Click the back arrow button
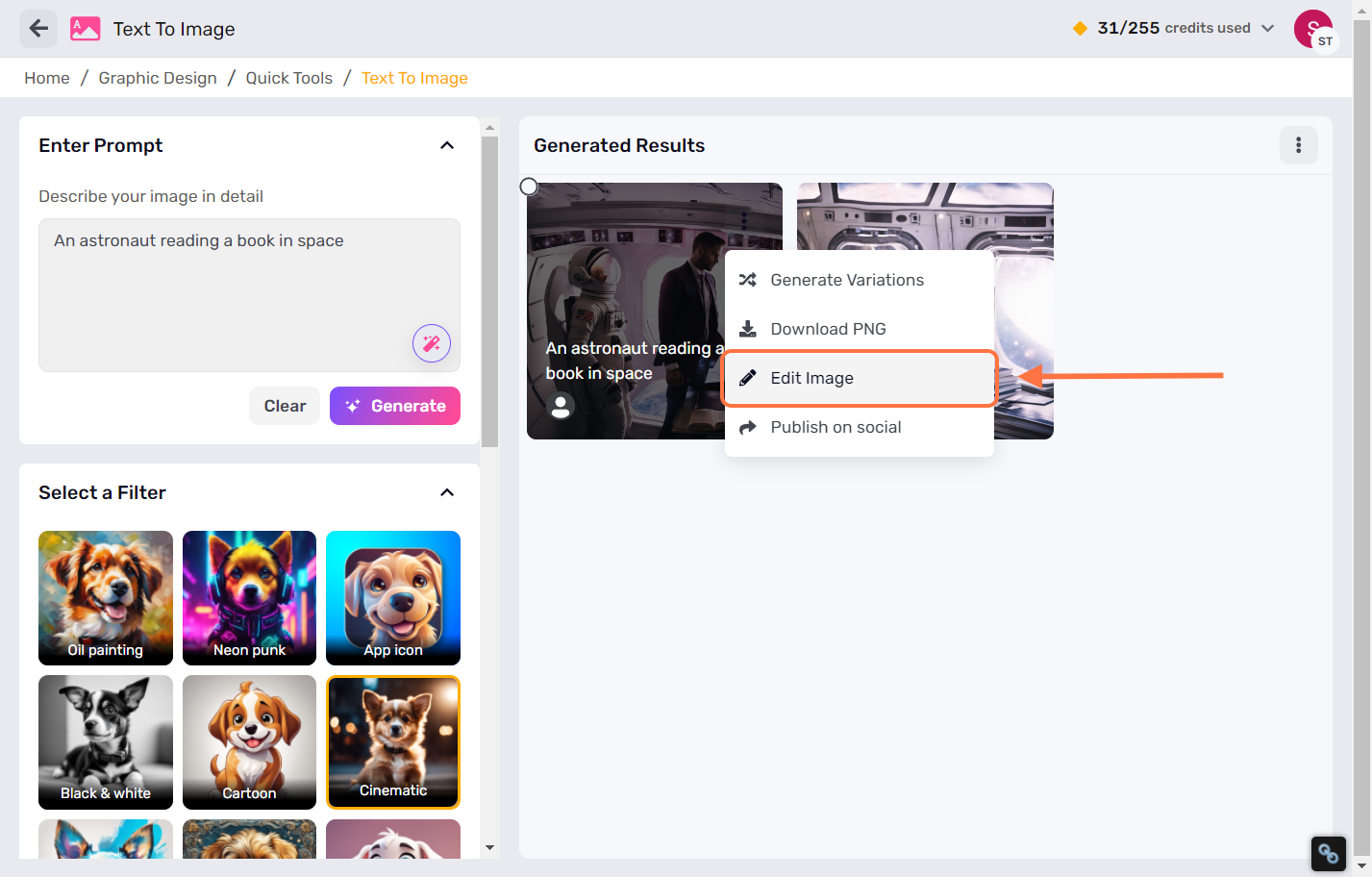The width and height of the screenshot is (1372, 877). [x=38, y=29]
